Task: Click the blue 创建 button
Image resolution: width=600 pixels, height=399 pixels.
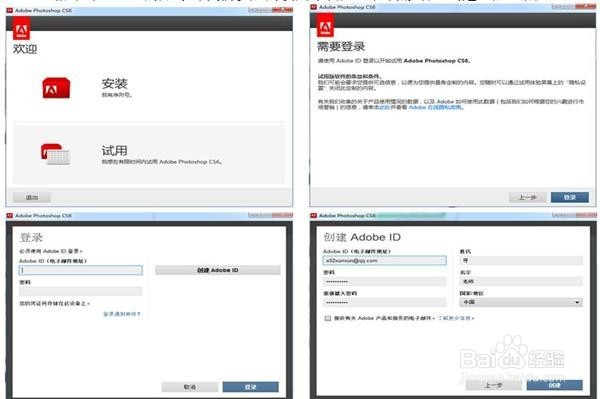Action: tap(554, 385)
